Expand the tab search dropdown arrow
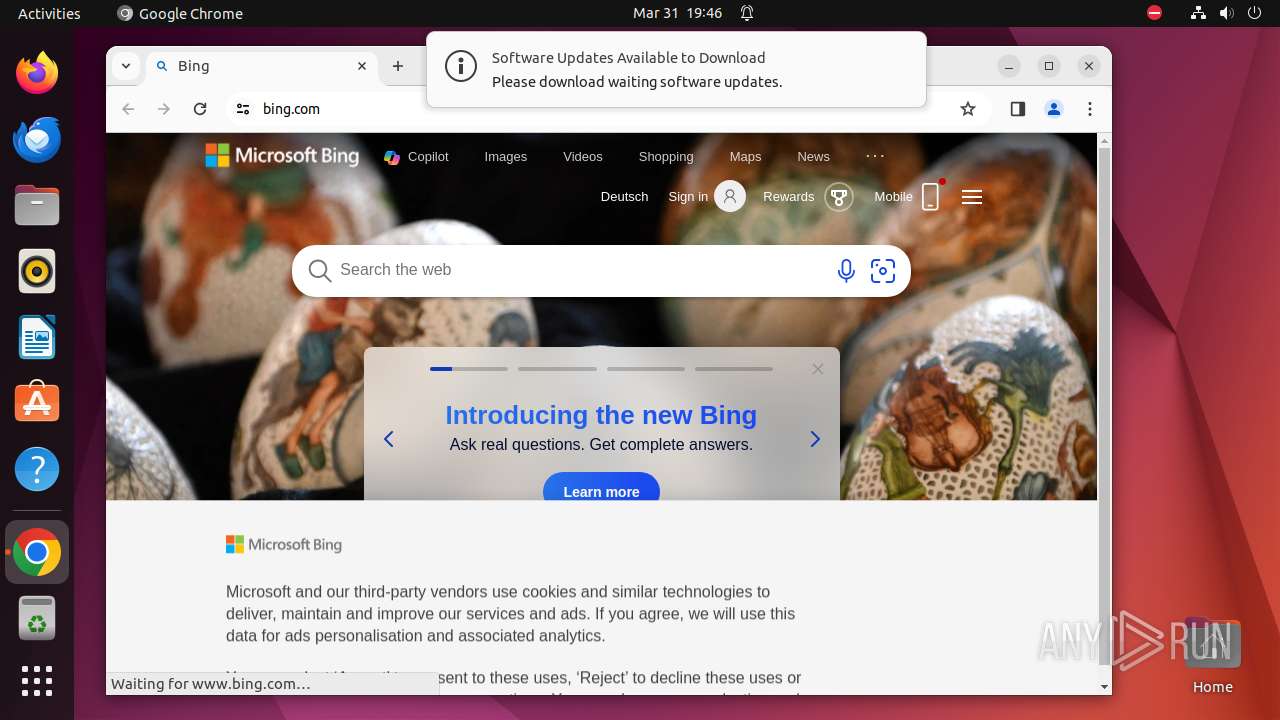1280x720 pixels. point(125,66)
